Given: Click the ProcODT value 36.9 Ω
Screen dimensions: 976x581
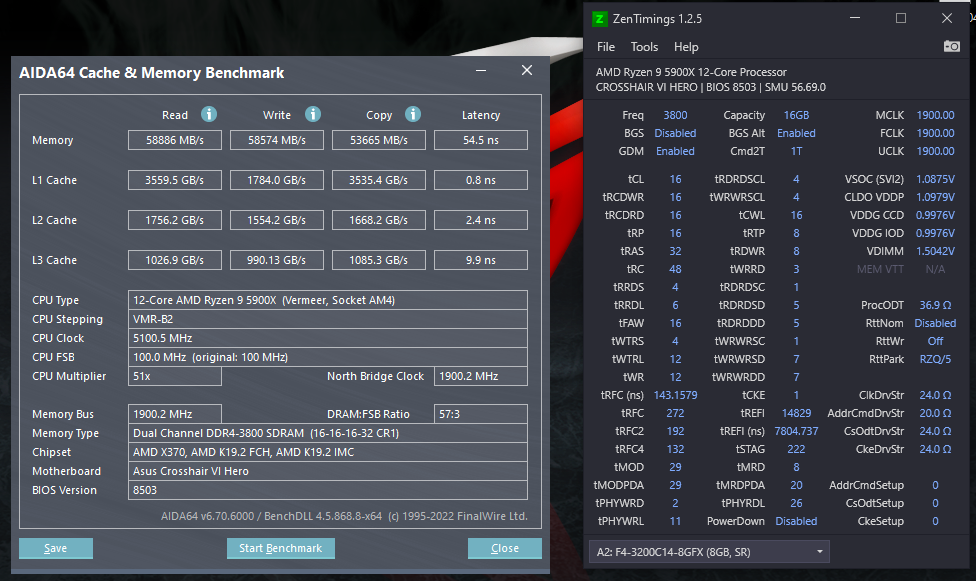Looking at the screenshot, I should tap(935, 305).
